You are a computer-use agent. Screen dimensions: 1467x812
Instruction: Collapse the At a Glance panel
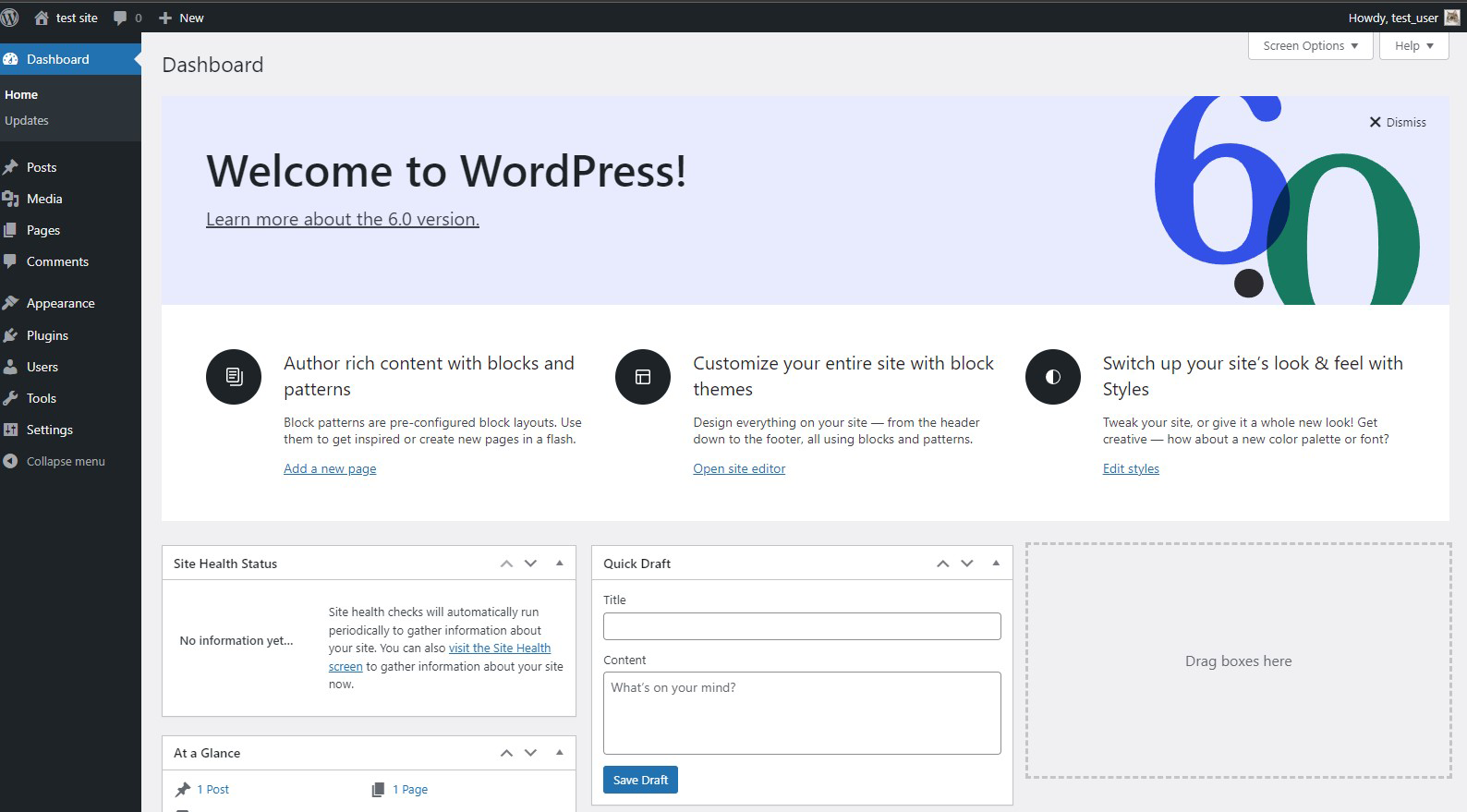point(559,753)
